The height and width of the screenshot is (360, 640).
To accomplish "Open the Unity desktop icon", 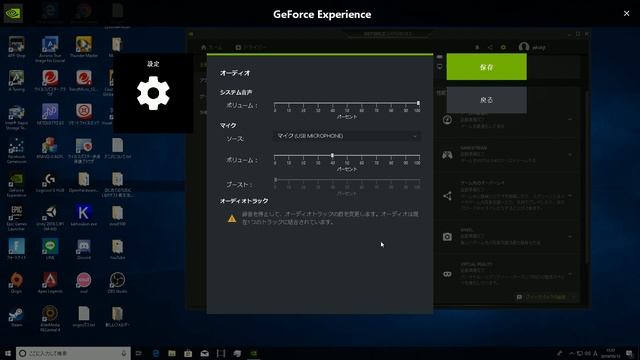I will pyautogui.click(x=50, y=218).
